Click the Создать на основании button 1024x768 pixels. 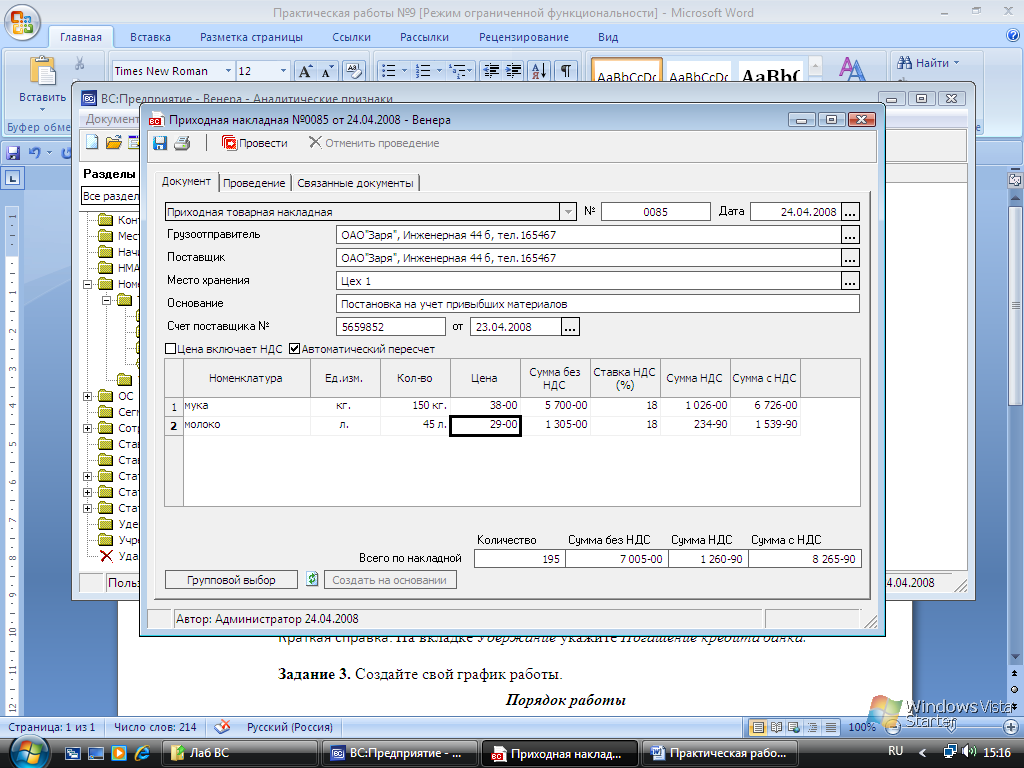pos(389,580)
